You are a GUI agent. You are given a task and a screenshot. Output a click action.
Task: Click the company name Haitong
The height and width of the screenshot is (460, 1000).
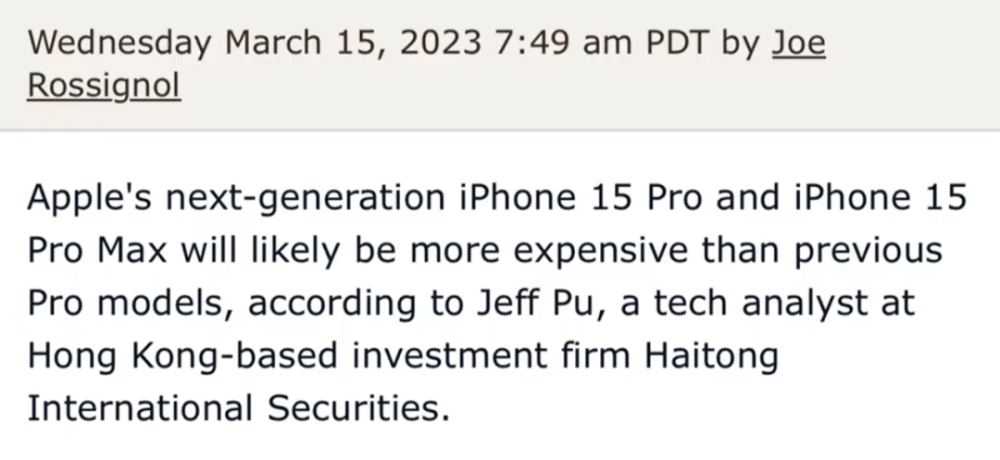pos(711,357)
